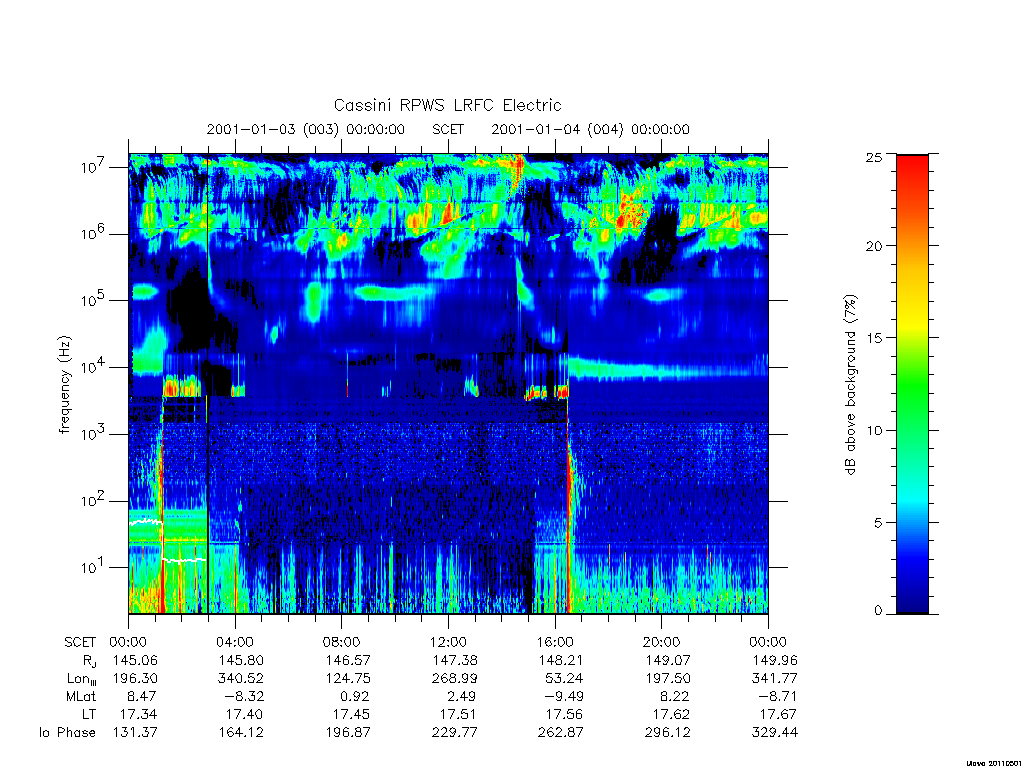Click the SCET row label below the plot
The width and height of the screenshot is (1024, 768).
[x=80, y=643]
